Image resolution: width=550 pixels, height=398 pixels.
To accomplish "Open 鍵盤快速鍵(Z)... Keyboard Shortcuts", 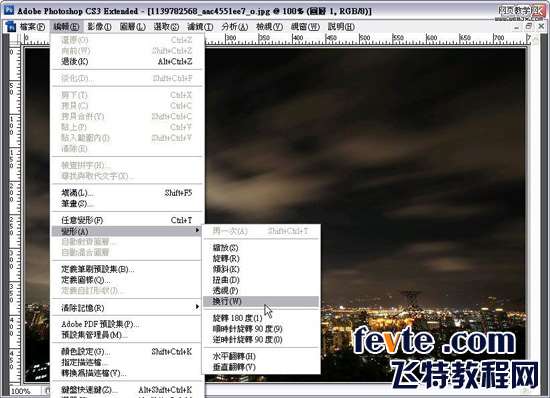I will click(127, 390).
